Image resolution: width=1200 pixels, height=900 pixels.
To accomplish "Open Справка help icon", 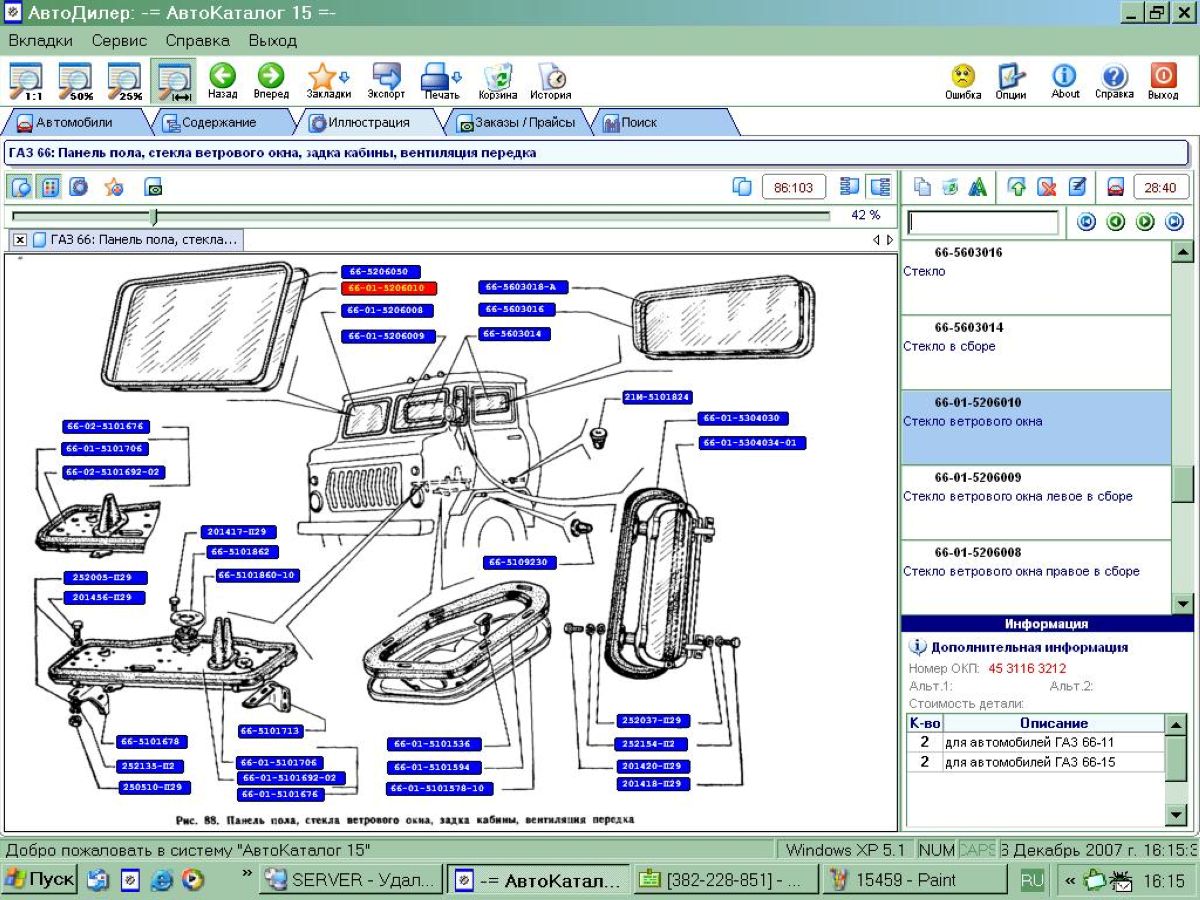I will (x=1114, y=81).
